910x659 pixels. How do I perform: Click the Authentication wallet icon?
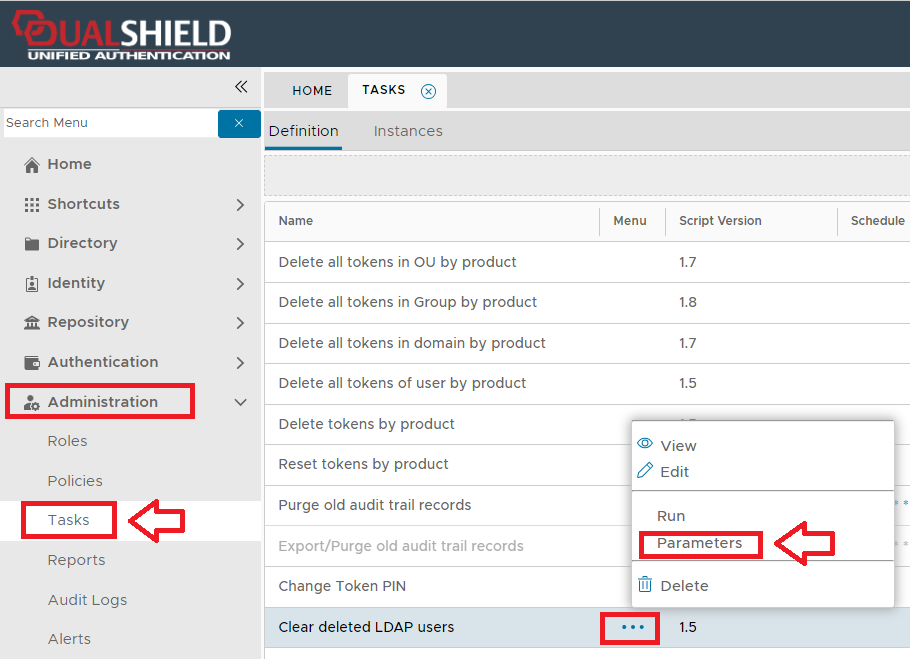tap(32, 363)
